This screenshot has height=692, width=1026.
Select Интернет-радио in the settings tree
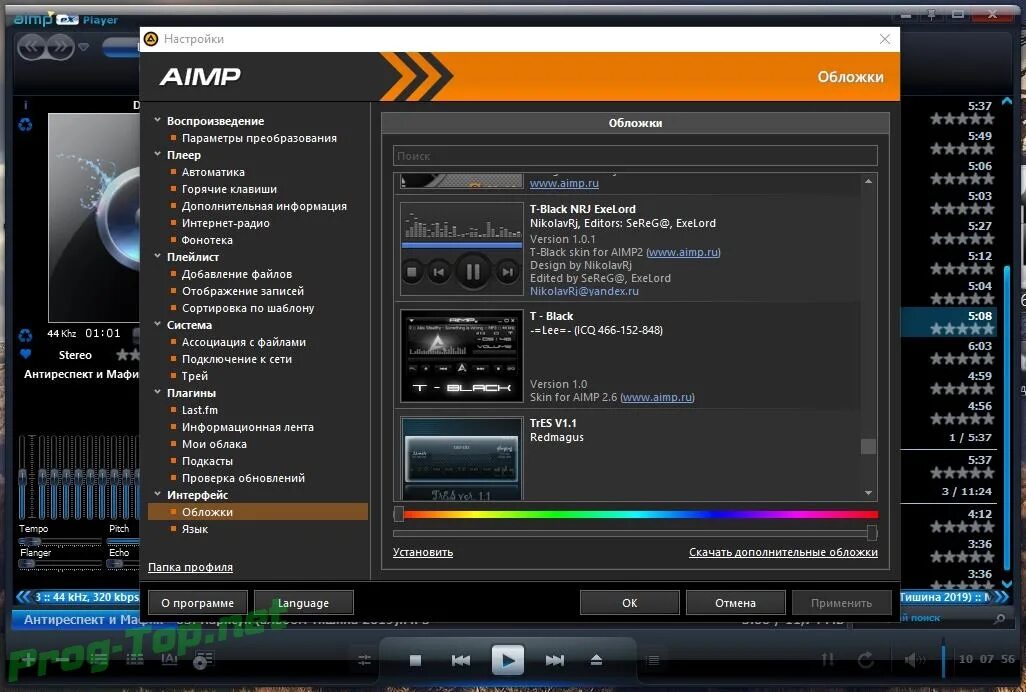(226, 223)
